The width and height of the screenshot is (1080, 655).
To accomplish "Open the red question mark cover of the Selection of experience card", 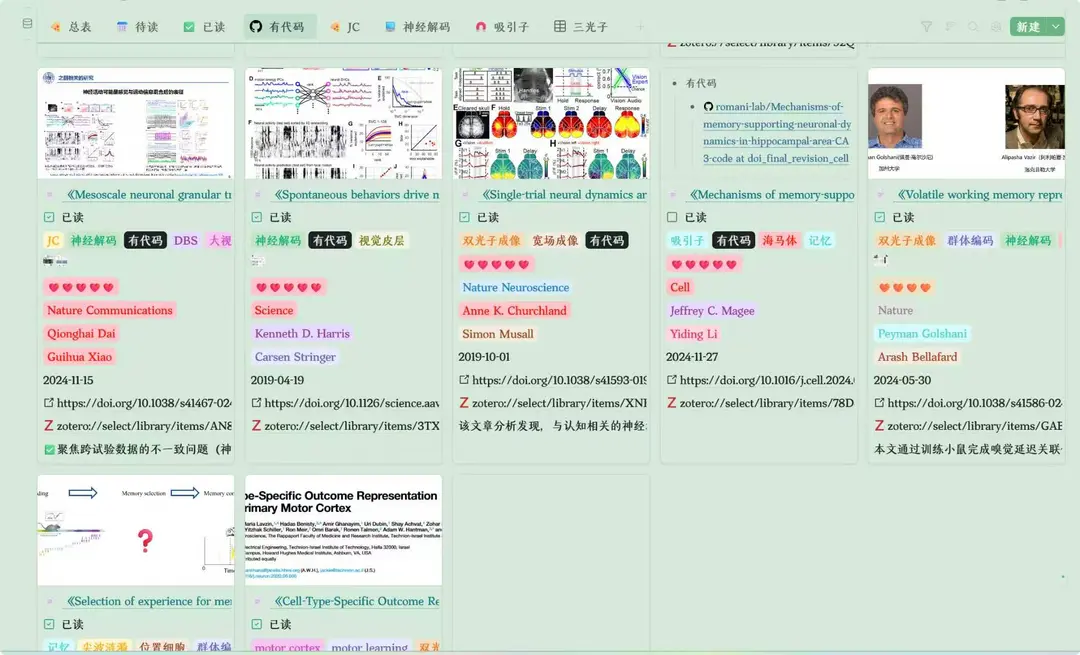I will pos(136,530).
